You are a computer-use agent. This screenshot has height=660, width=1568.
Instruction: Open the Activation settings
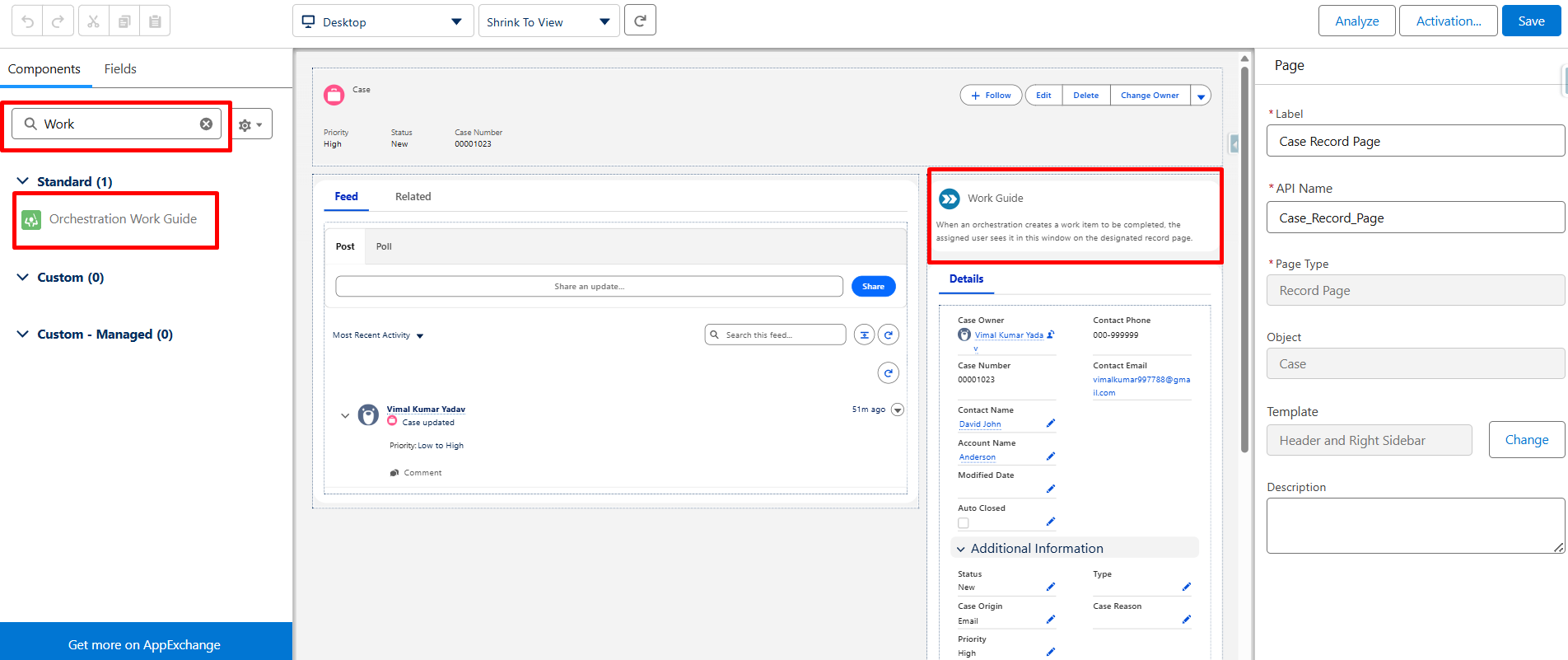(1449, 21)
